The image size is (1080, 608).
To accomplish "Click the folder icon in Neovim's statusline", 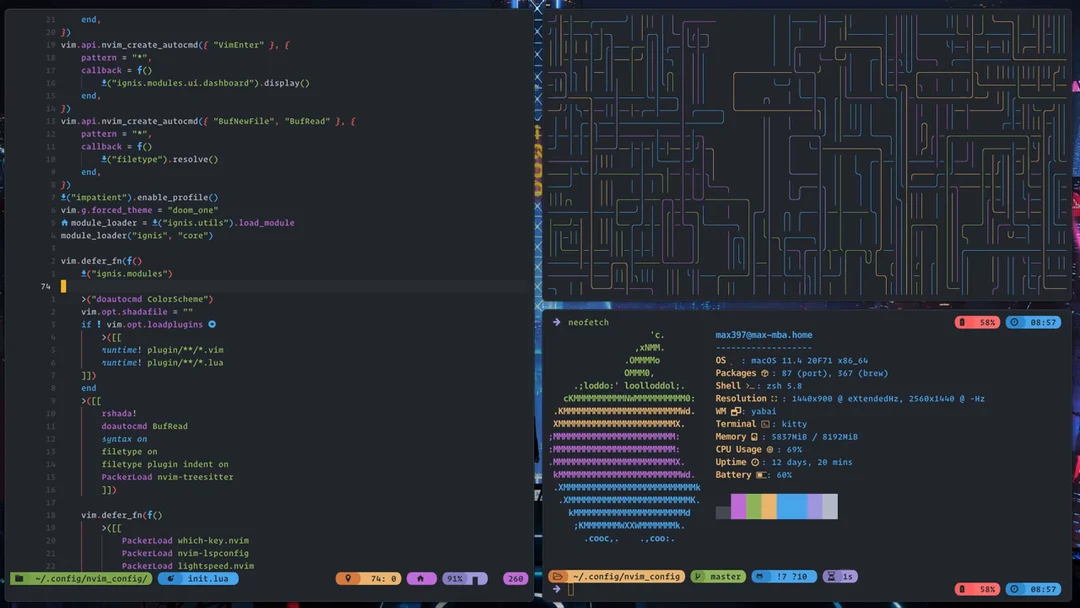I will click(19, 578).
